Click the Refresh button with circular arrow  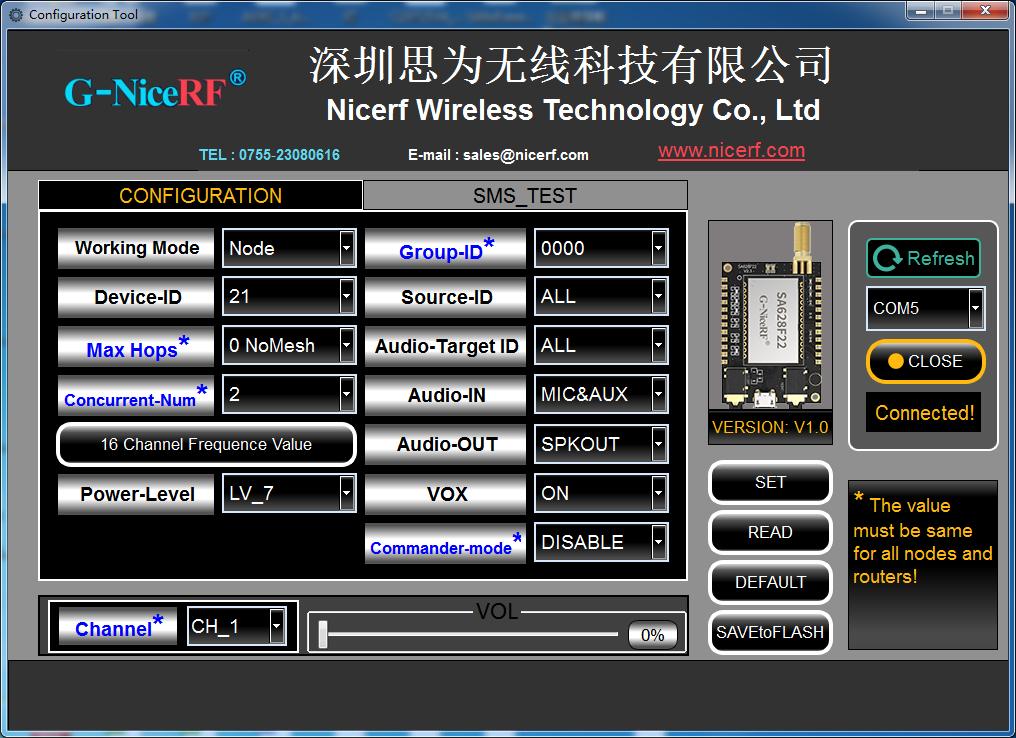coord(923,258)
